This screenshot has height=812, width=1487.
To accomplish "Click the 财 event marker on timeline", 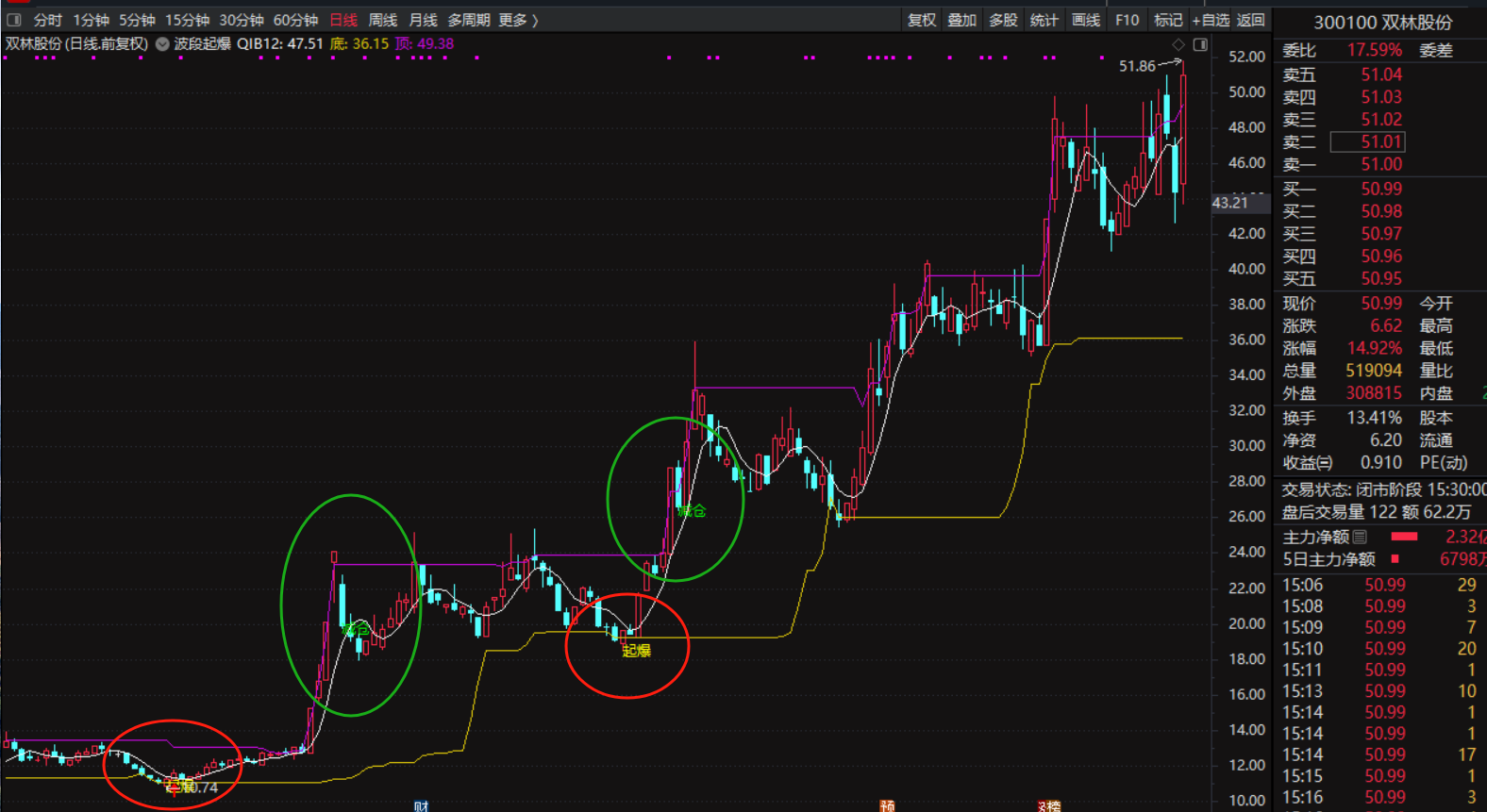I will 421,806.
